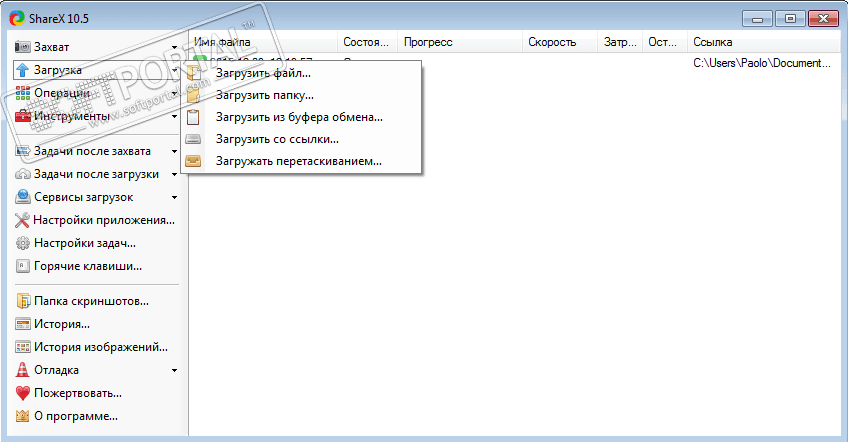Click the Пожертвовать... label
848x442 pixels.
click(78, 393)
